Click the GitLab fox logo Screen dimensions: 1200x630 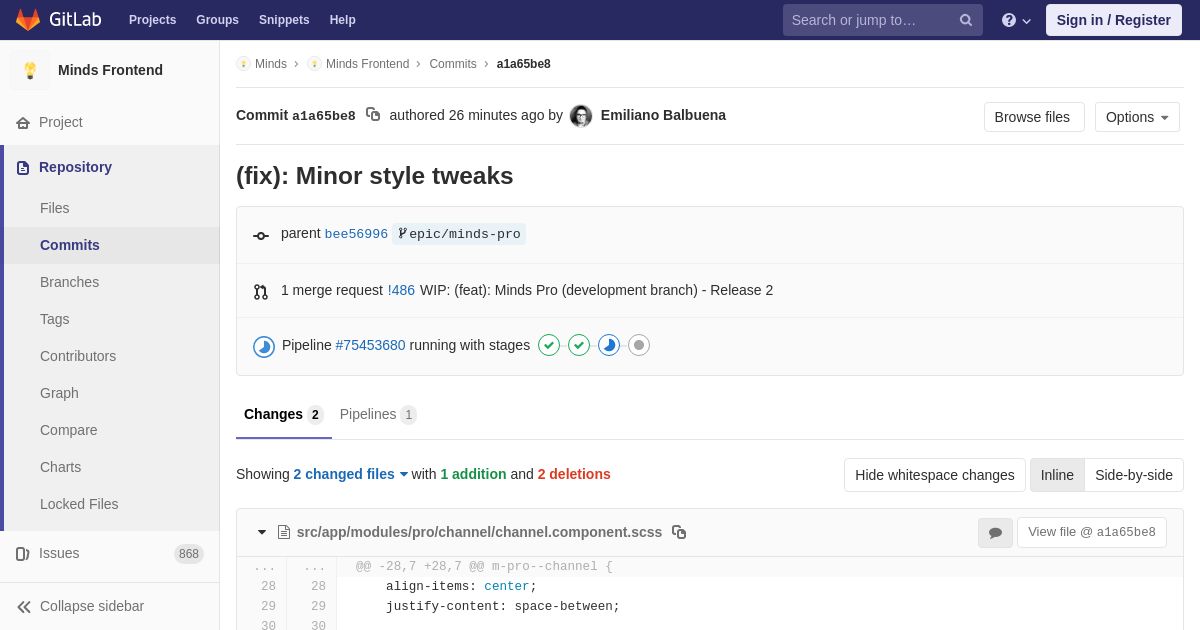pyautogui.click(x=28, y=20)
